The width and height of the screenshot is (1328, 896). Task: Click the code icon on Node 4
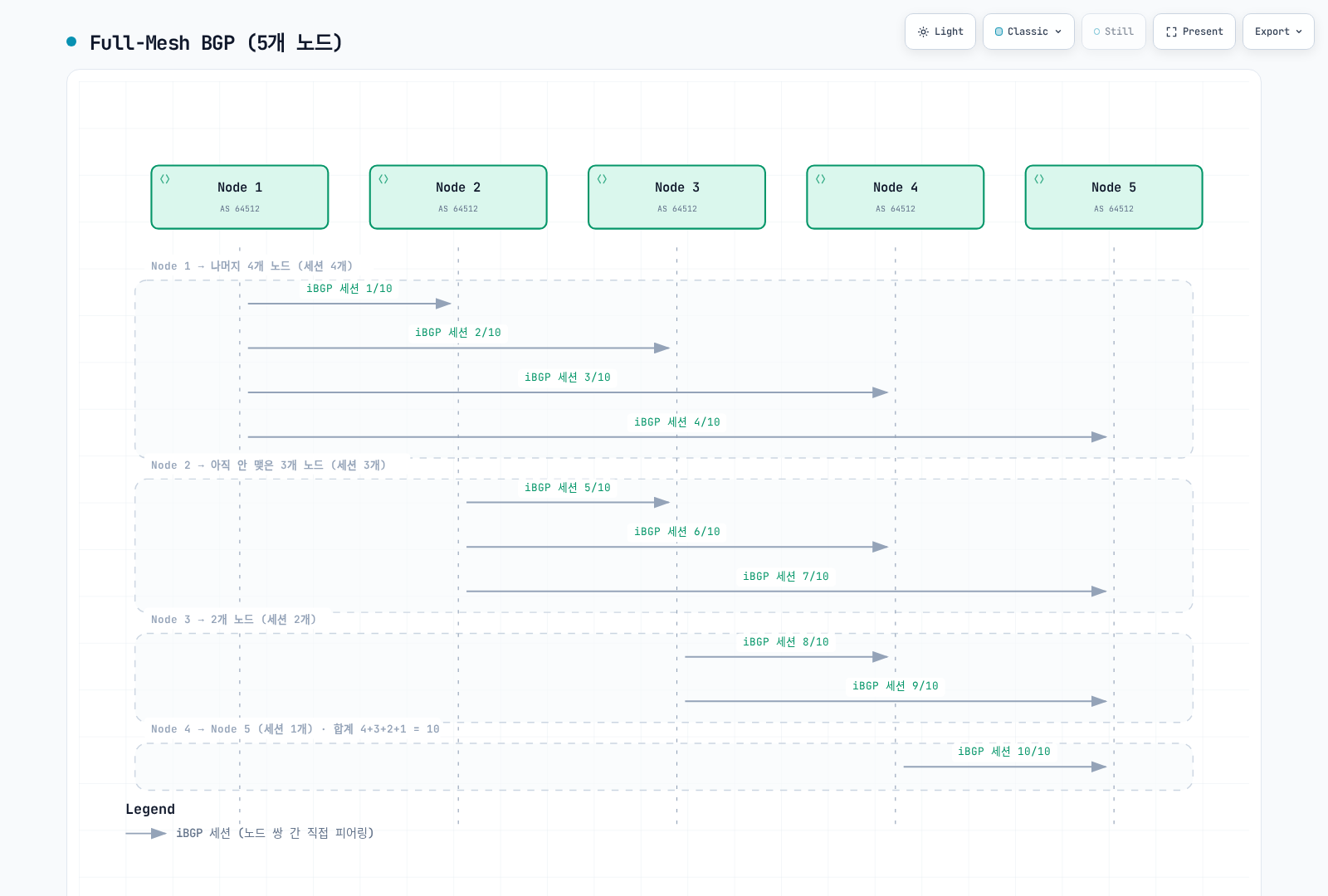point(820,179)
